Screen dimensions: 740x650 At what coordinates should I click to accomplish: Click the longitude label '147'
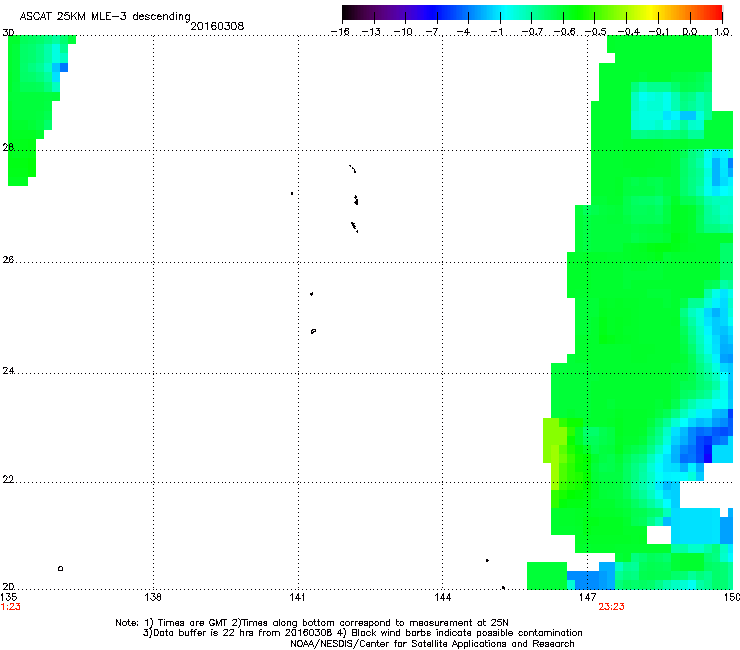587,597
